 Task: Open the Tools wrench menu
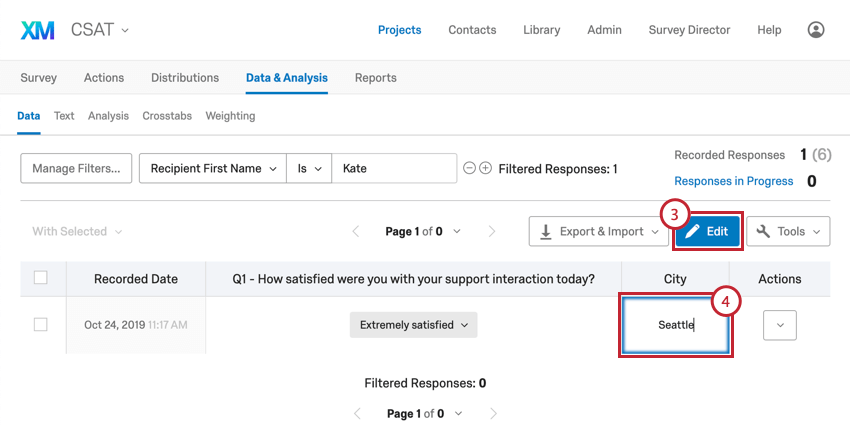pos(788,232)
